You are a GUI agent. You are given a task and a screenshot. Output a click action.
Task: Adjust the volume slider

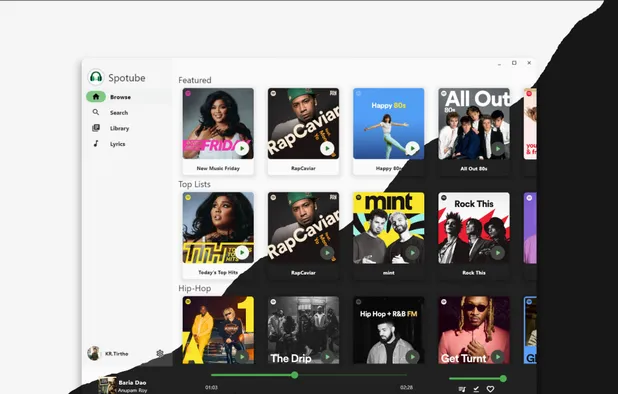tap(478, 379)
